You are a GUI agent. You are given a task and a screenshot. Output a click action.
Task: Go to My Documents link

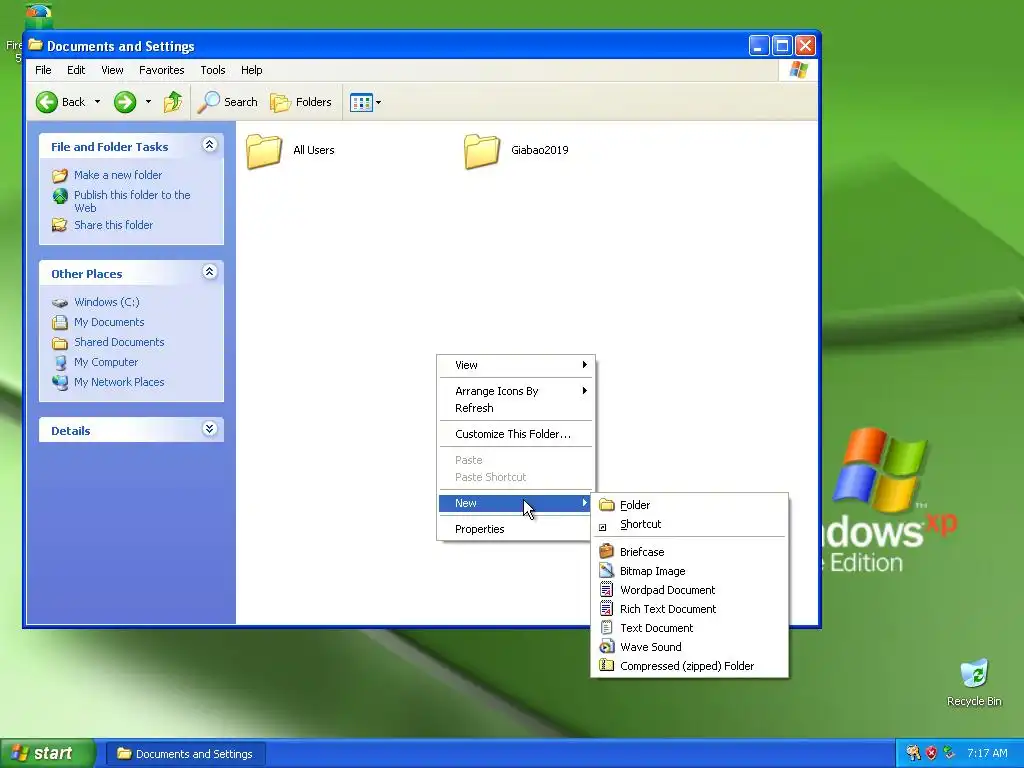pos(109,322)
